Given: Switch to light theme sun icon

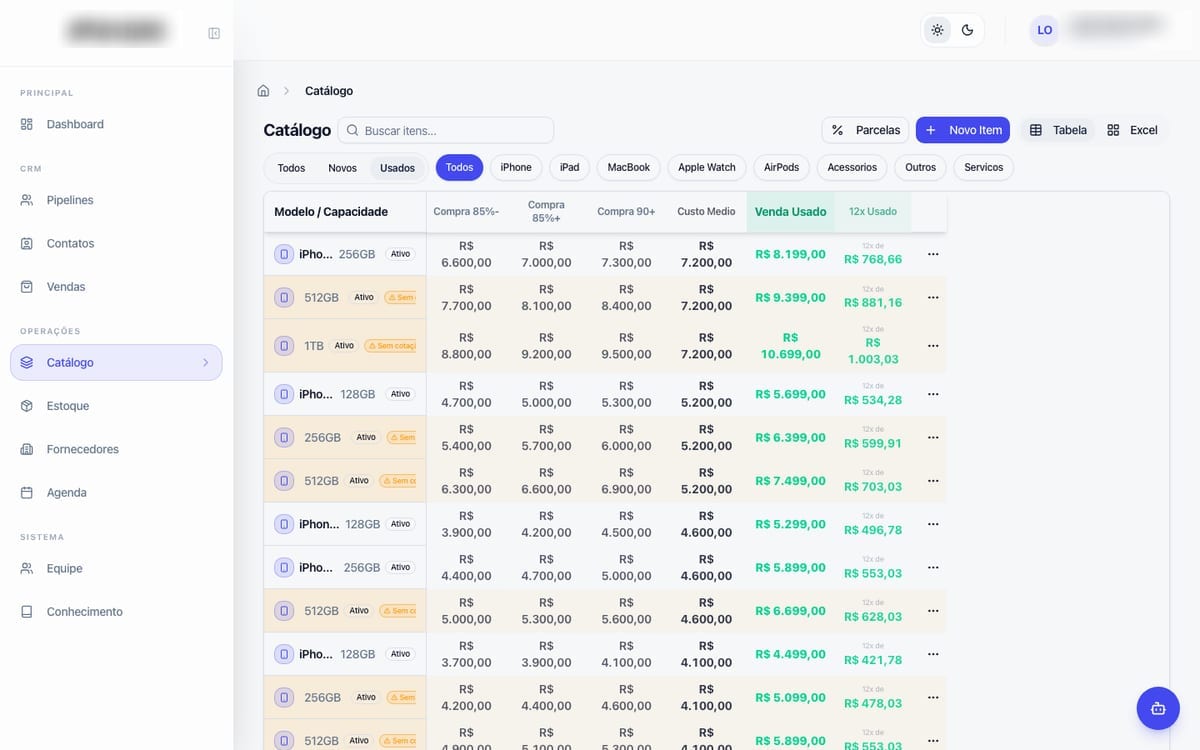Looking at the screenshot, I should [x=937, y=30].
